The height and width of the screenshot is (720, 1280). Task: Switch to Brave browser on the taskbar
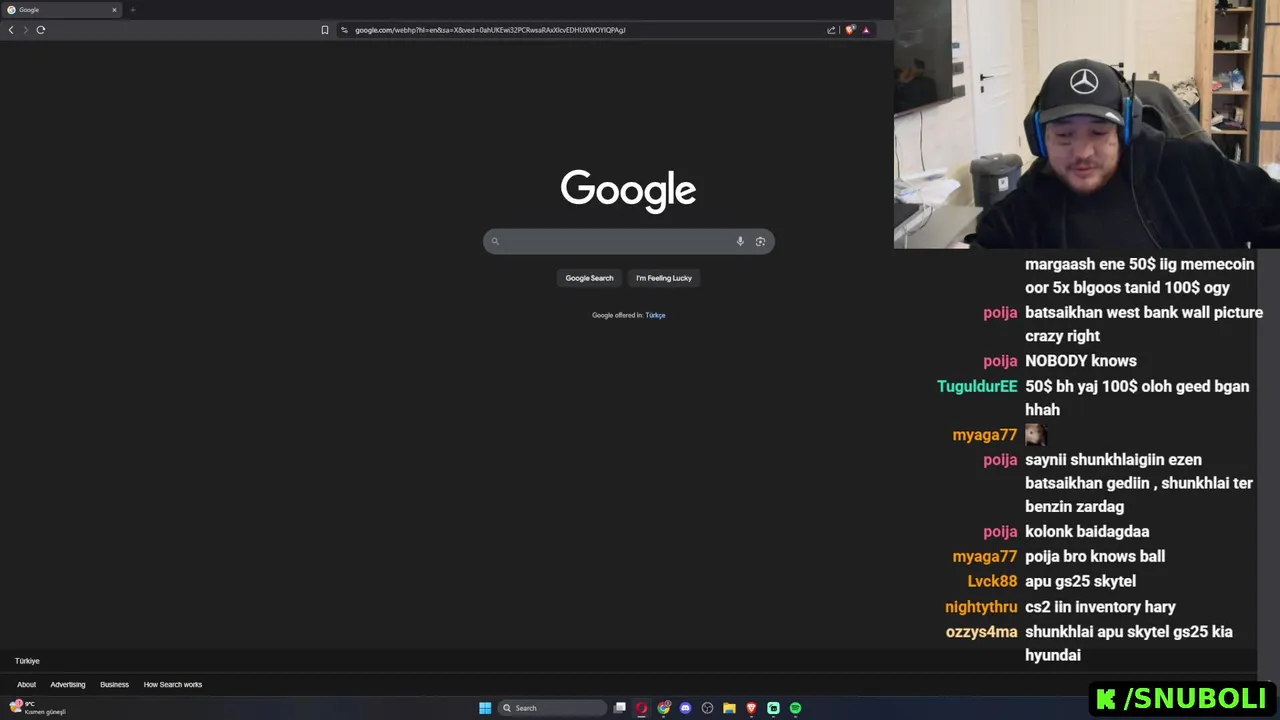752,708
